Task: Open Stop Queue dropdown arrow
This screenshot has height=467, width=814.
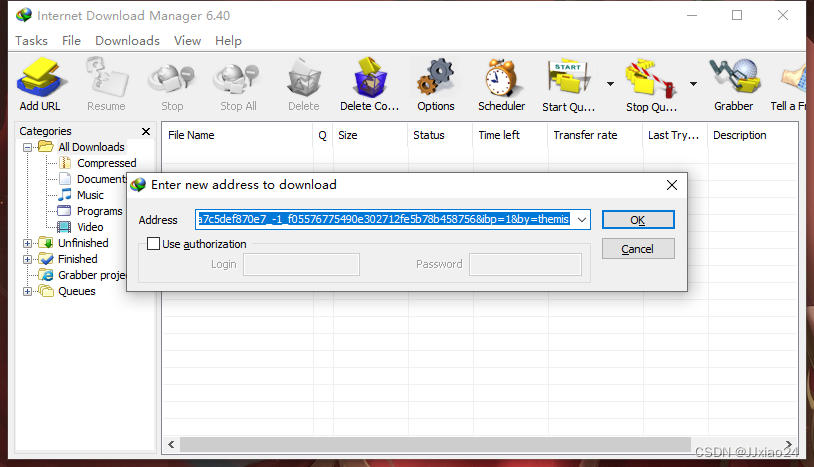Action: [693, 84]
